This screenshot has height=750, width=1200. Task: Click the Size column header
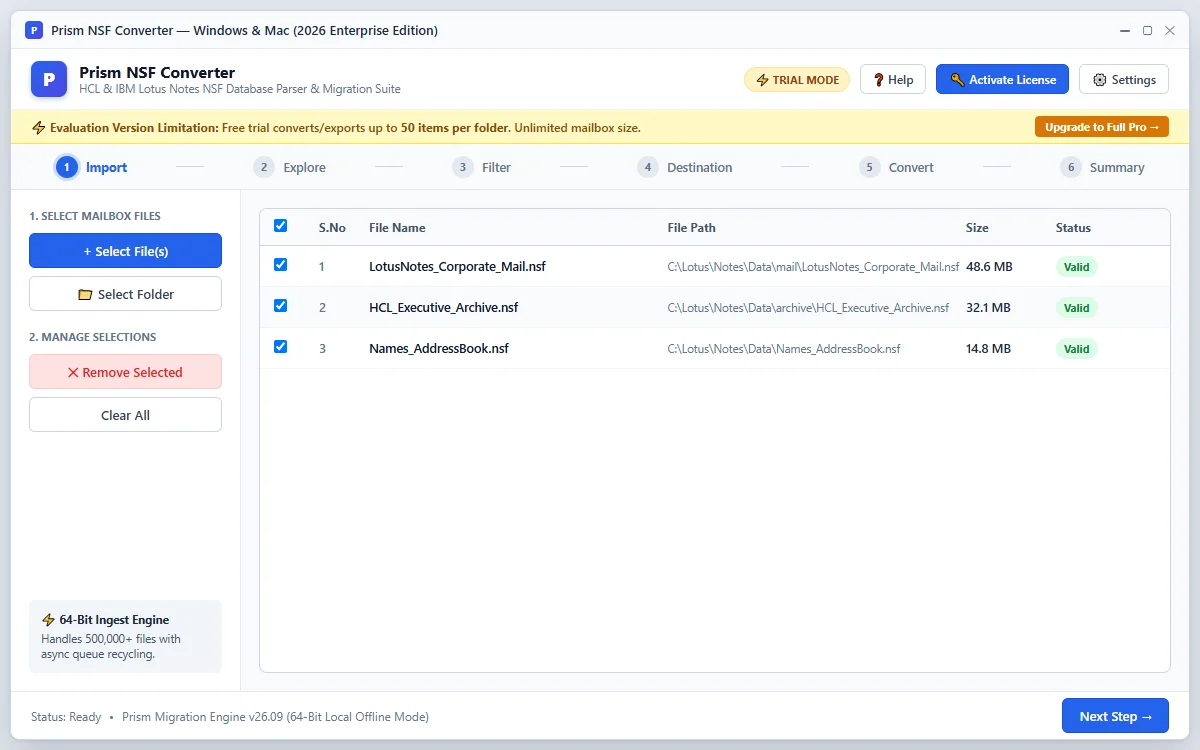pyautogui.click(x=977, y=228)
